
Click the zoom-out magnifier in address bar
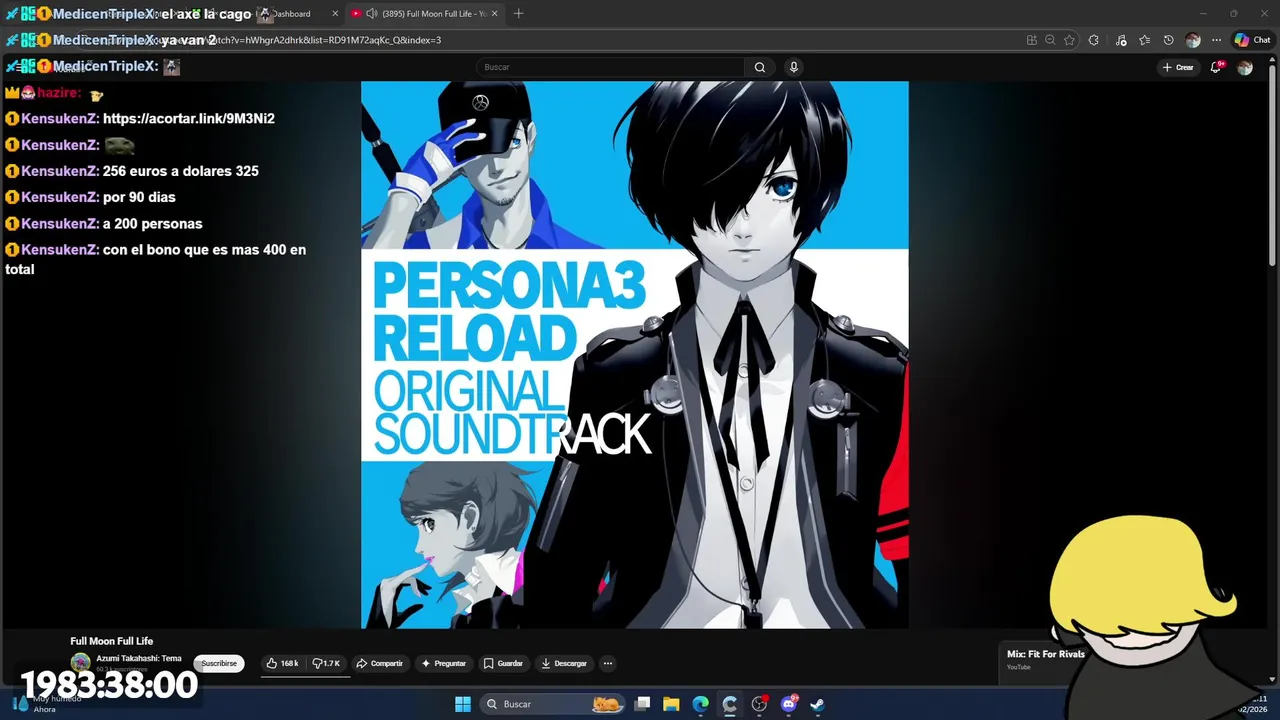[1050, 40]
